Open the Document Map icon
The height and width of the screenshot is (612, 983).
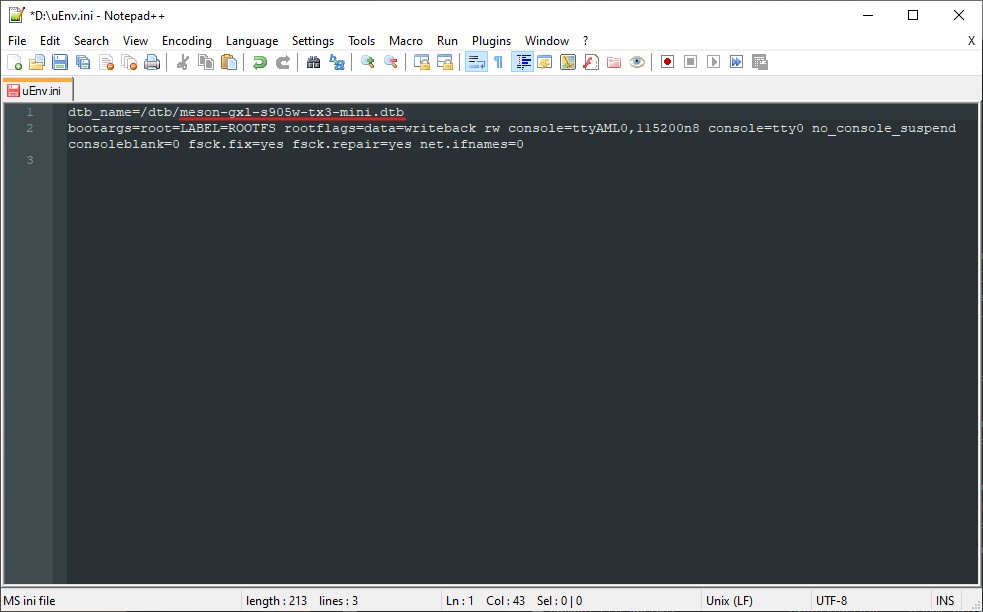pyautogui.click(x=568, y=62)
